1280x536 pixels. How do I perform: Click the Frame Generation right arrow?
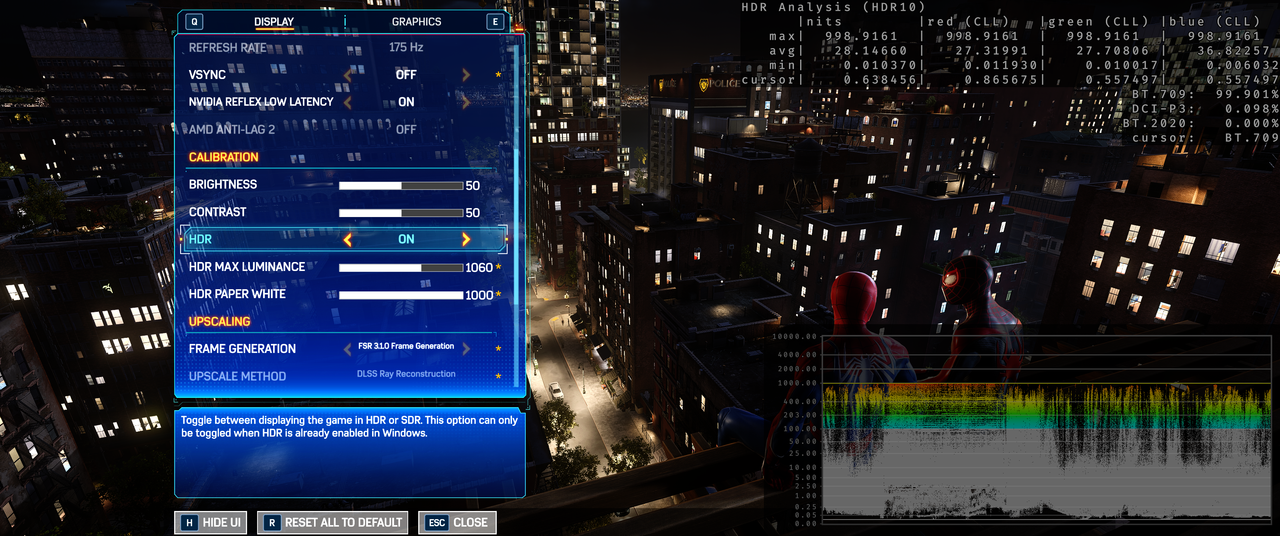[x=466, y=348]
